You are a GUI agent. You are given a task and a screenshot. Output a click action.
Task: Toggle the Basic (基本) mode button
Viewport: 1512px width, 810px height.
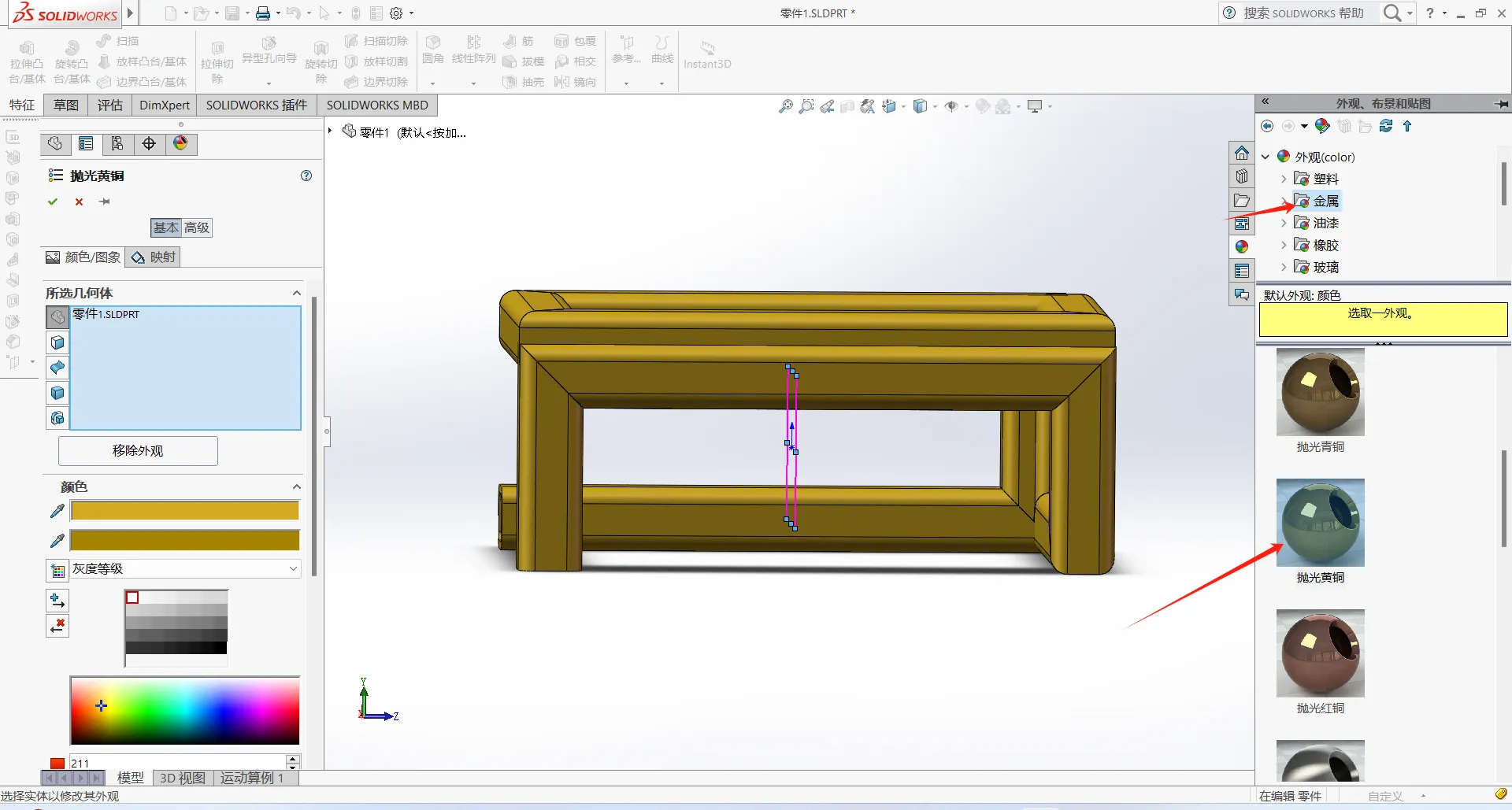pos(165,227)
